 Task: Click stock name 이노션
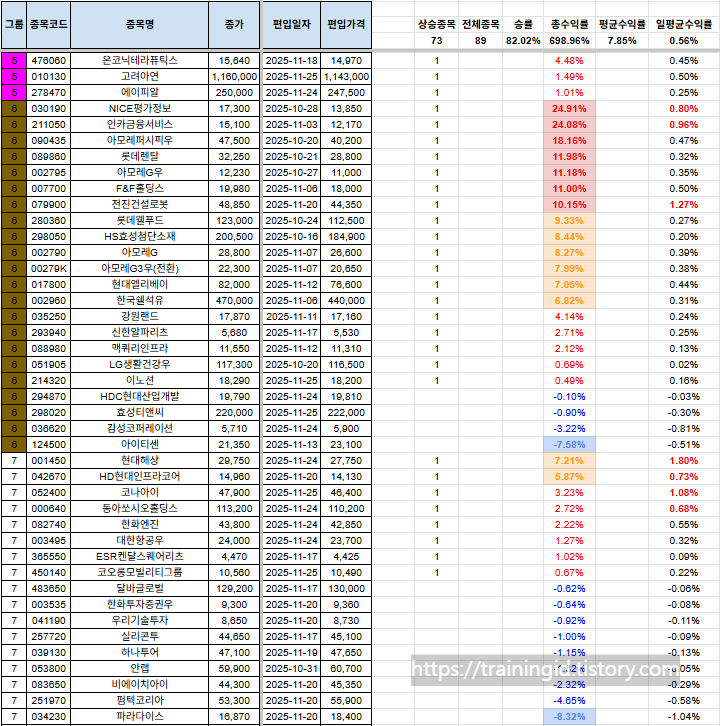point(139,381)
